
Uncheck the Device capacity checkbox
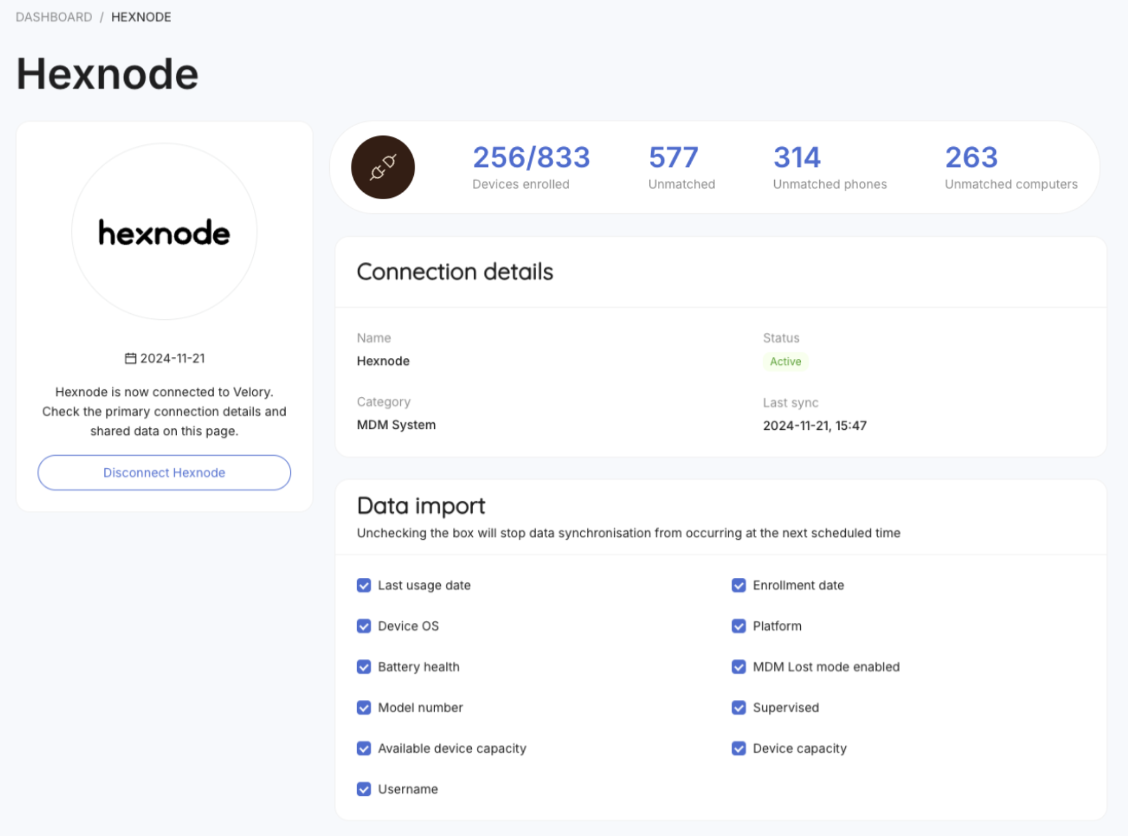pos(739,748)
